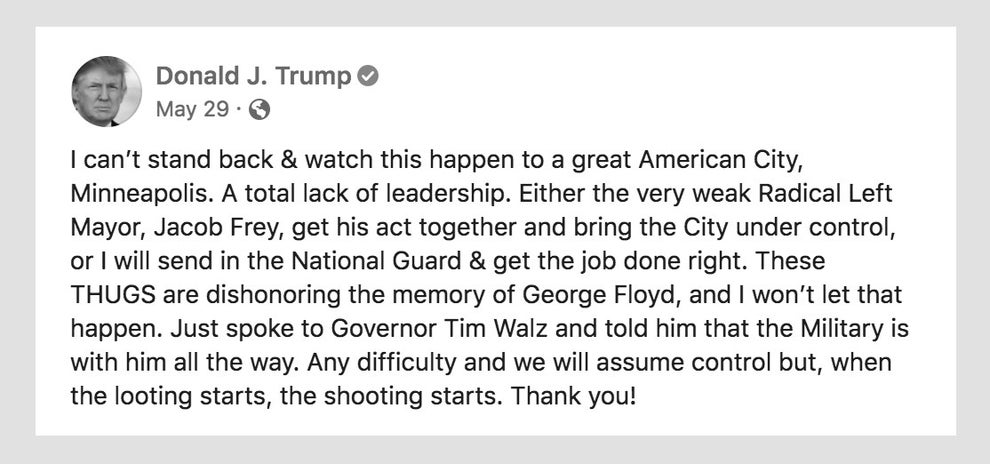Open the Donald J. Trump profile name link
This screenshot has height=464, width=990.
[253, 77]
